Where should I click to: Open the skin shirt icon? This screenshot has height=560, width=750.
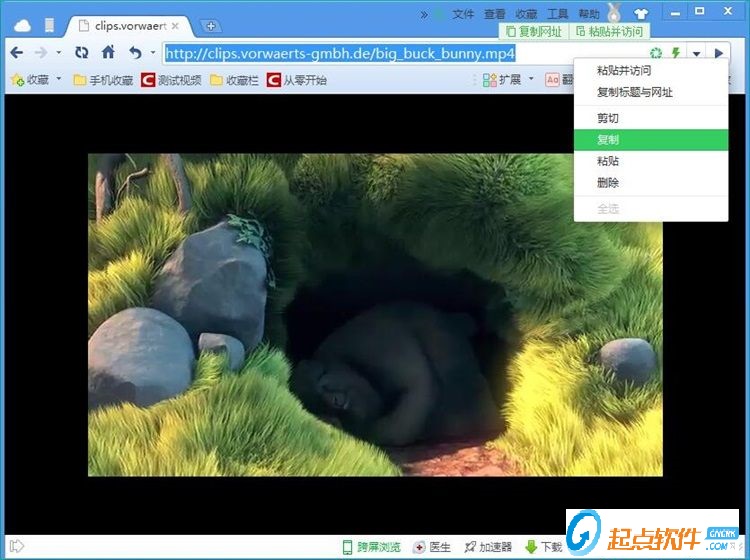(x=640, y=14)
